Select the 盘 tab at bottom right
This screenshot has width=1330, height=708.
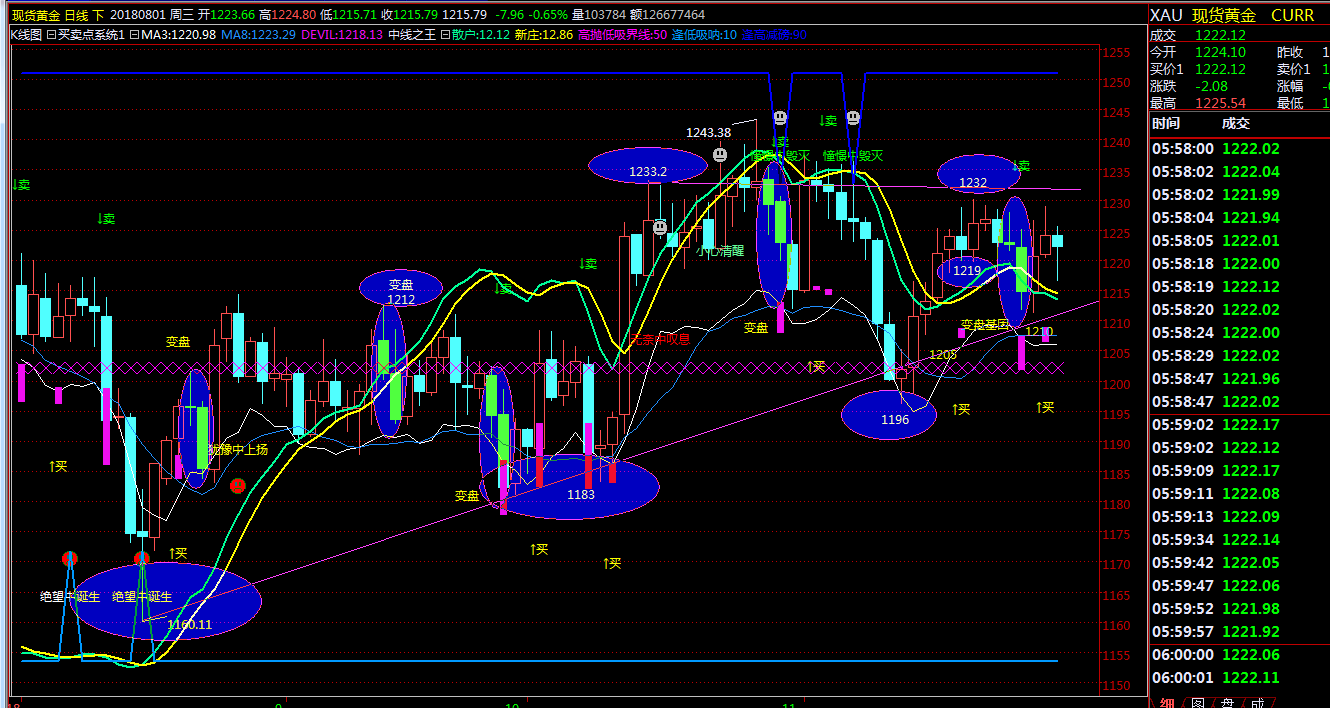[1227, 703]
